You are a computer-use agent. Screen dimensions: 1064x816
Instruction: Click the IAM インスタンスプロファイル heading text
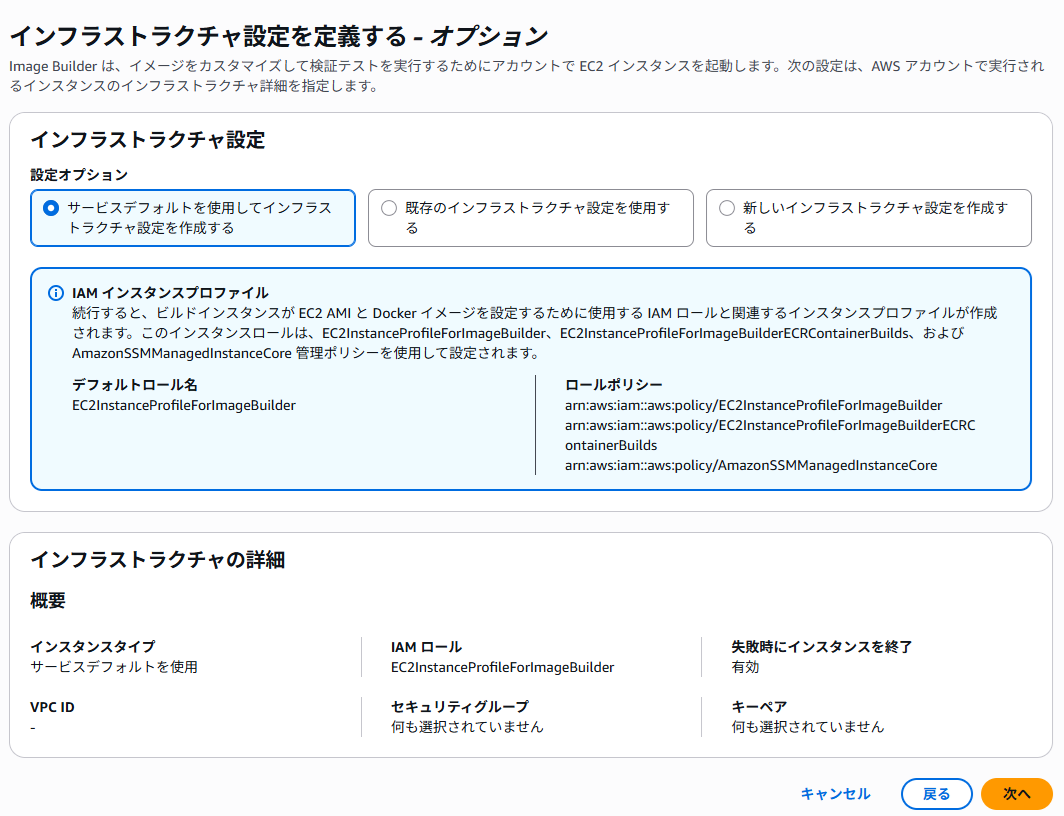[170, 293]
